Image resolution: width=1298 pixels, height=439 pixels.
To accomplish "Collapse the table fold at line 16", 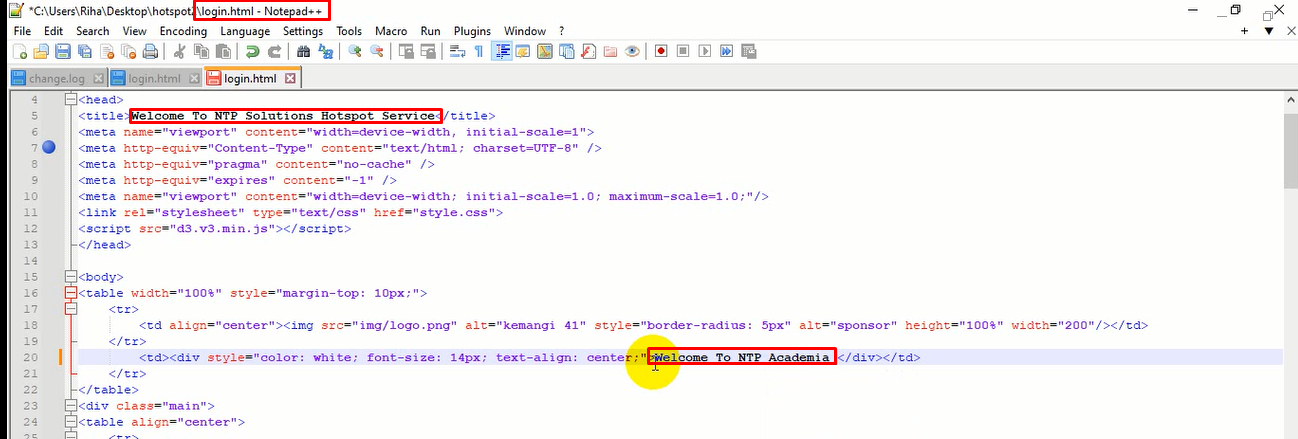I will pos(70,293).
